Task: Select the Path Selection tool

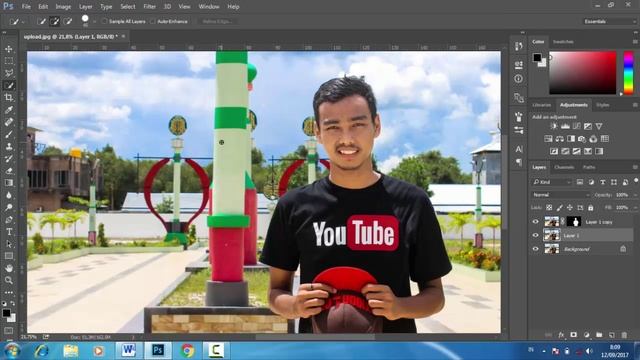Action: [9, 244]
